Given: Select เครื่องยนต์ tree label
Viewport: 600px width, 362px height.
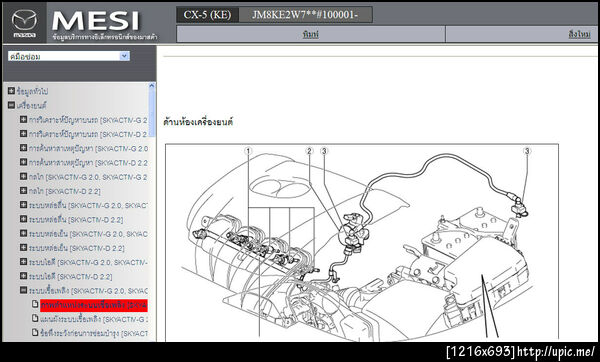Looking at the screenshot, I should pyautogui.click(x=31, y=106).
